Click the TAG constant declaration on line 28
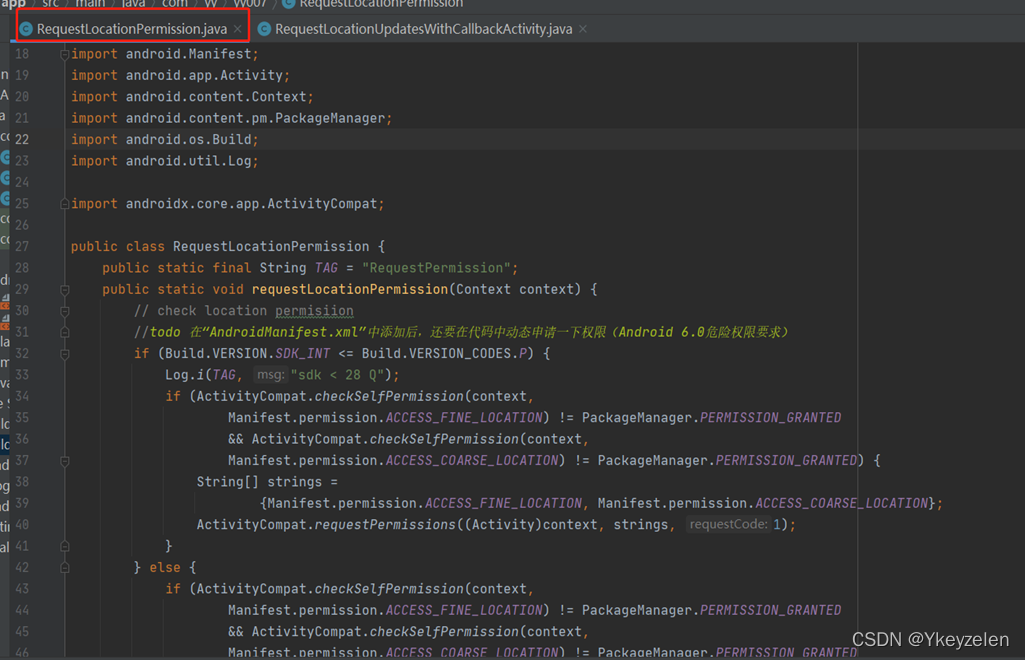The image size is (1025, 660). pyautogui.click(x=326, y=268)
